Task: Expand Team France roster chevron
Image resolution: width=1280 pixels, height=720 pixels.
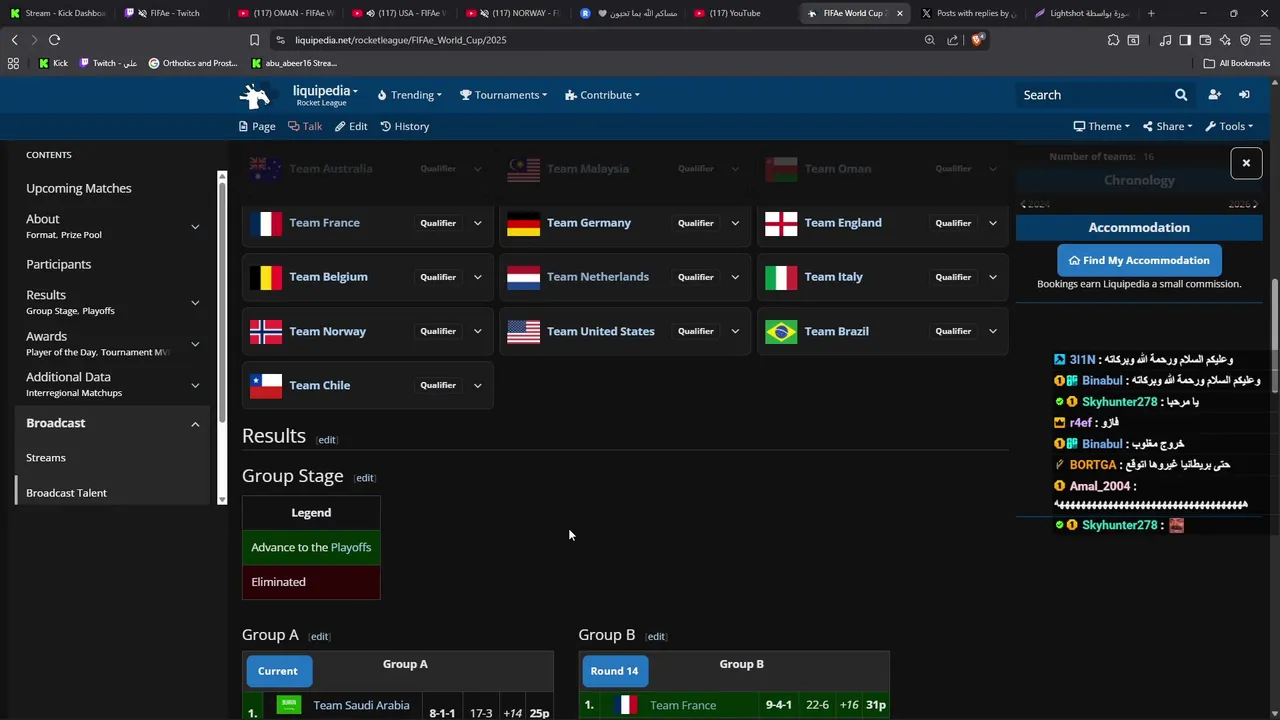Action: [477, 223]
